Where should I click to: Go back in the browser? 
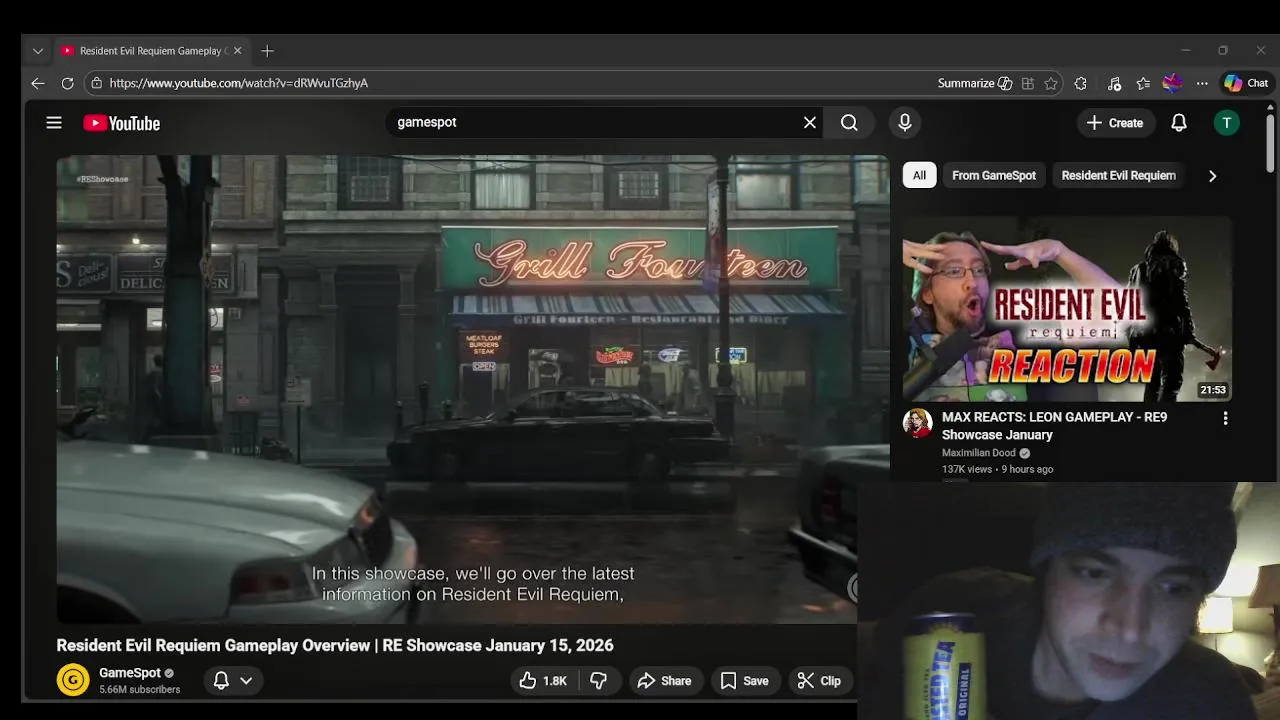38,83
